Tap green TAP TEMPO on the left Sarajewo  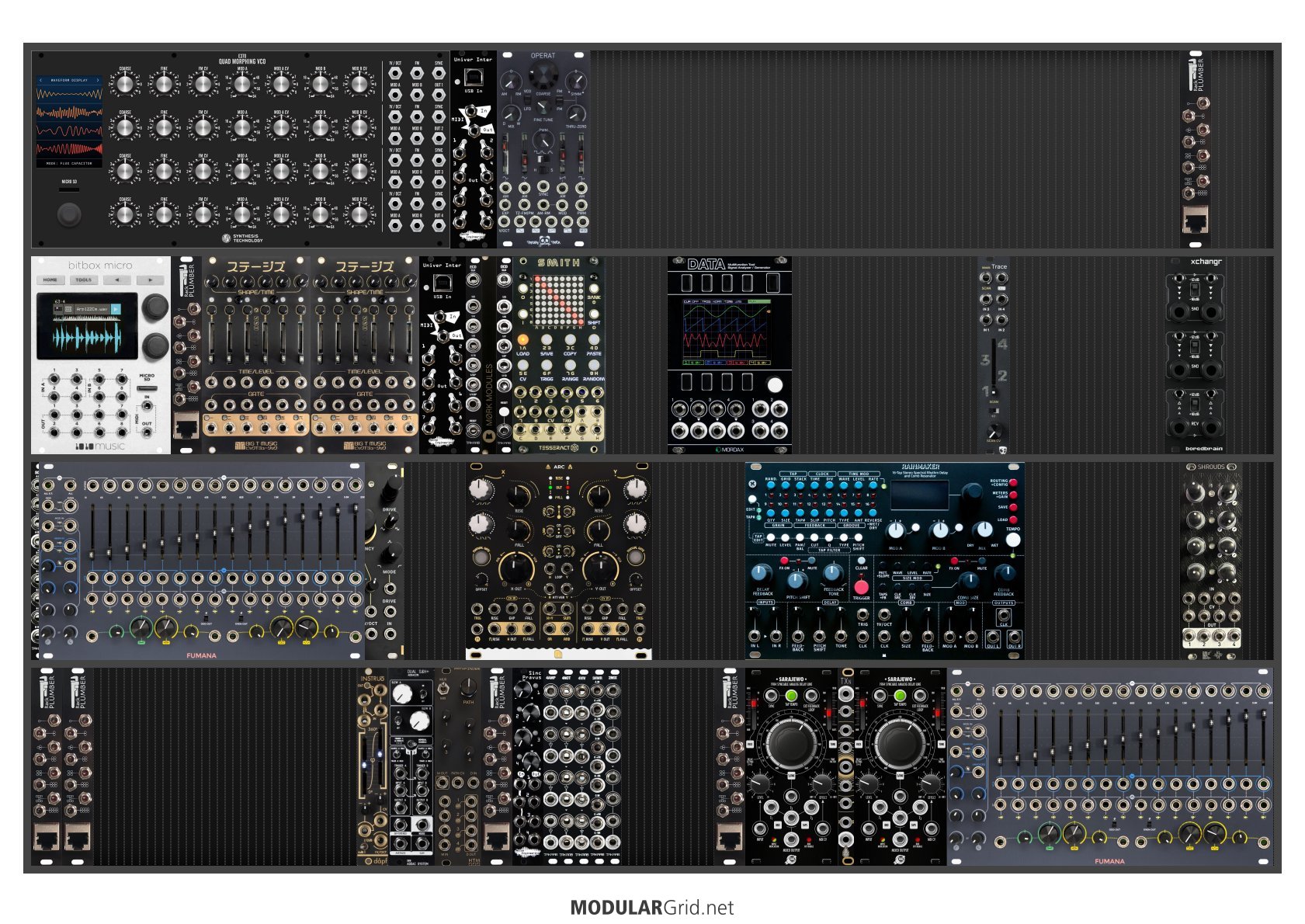tap(791, 696)
